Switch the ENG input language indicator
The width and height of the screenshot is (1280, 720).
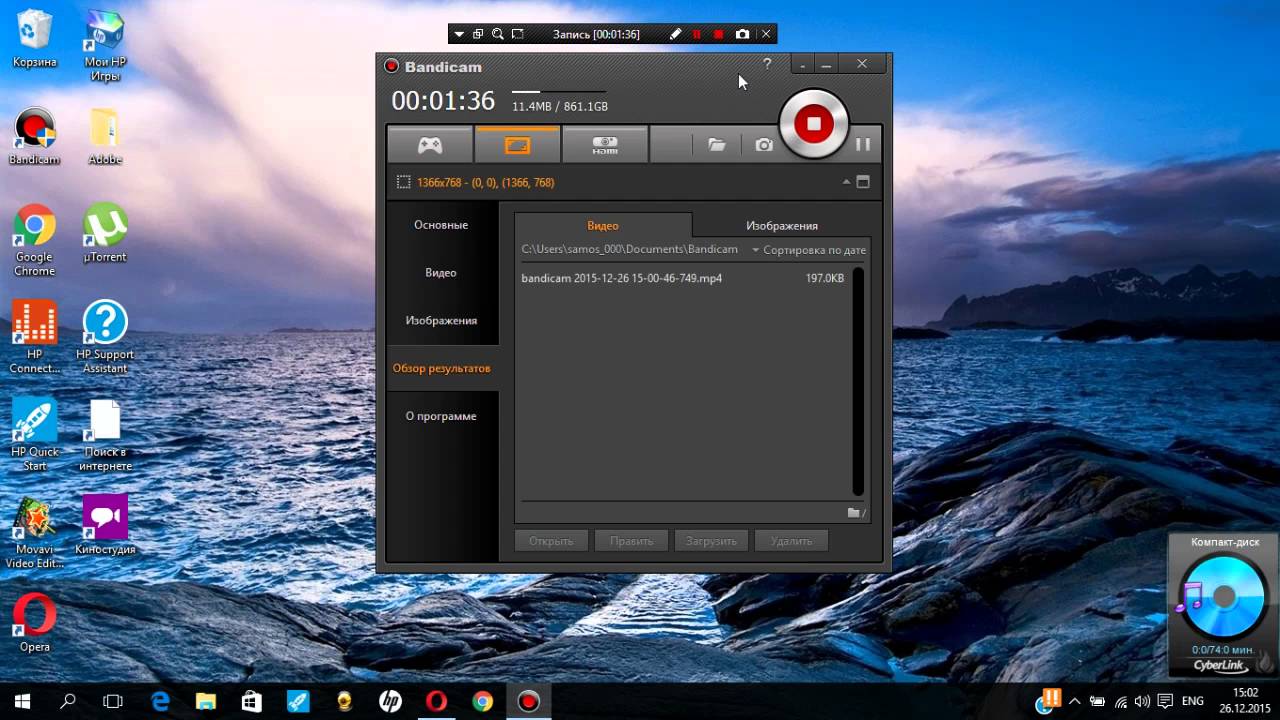1192,702
